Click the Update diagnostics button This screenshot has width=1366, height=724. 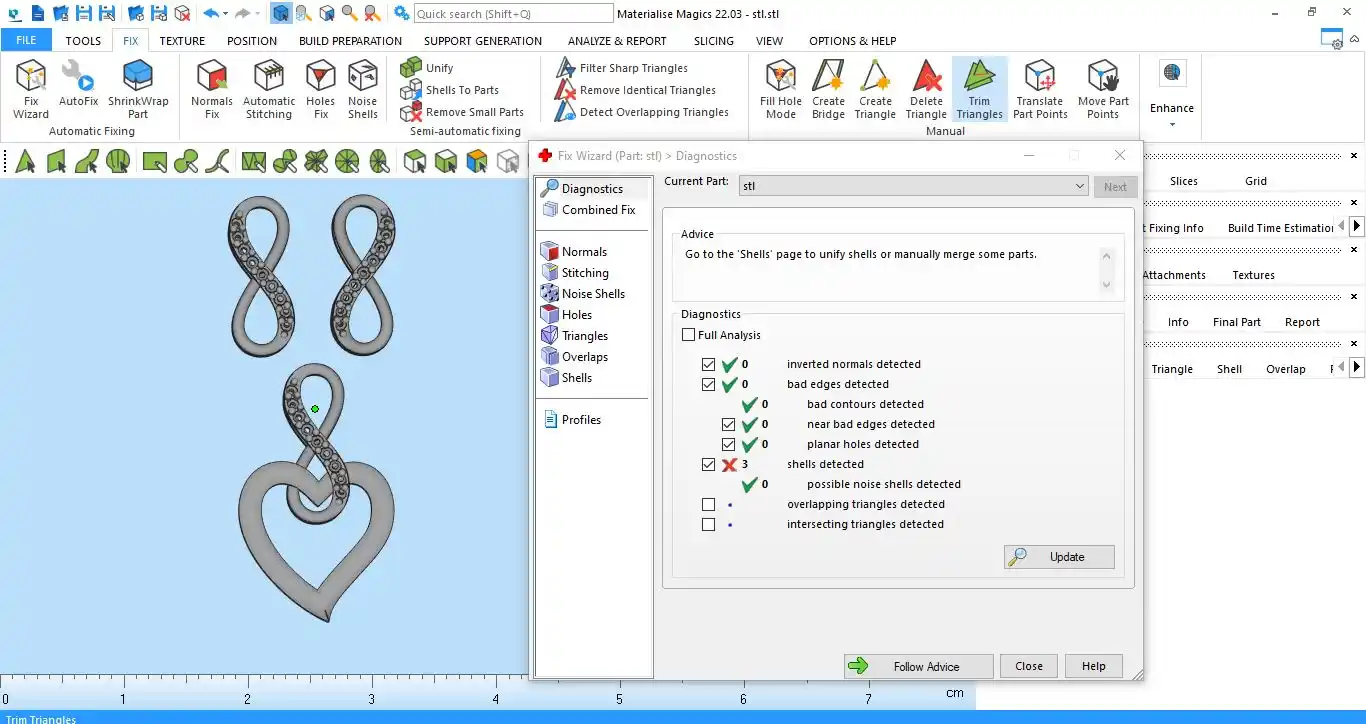click(x=1059, y=557)
